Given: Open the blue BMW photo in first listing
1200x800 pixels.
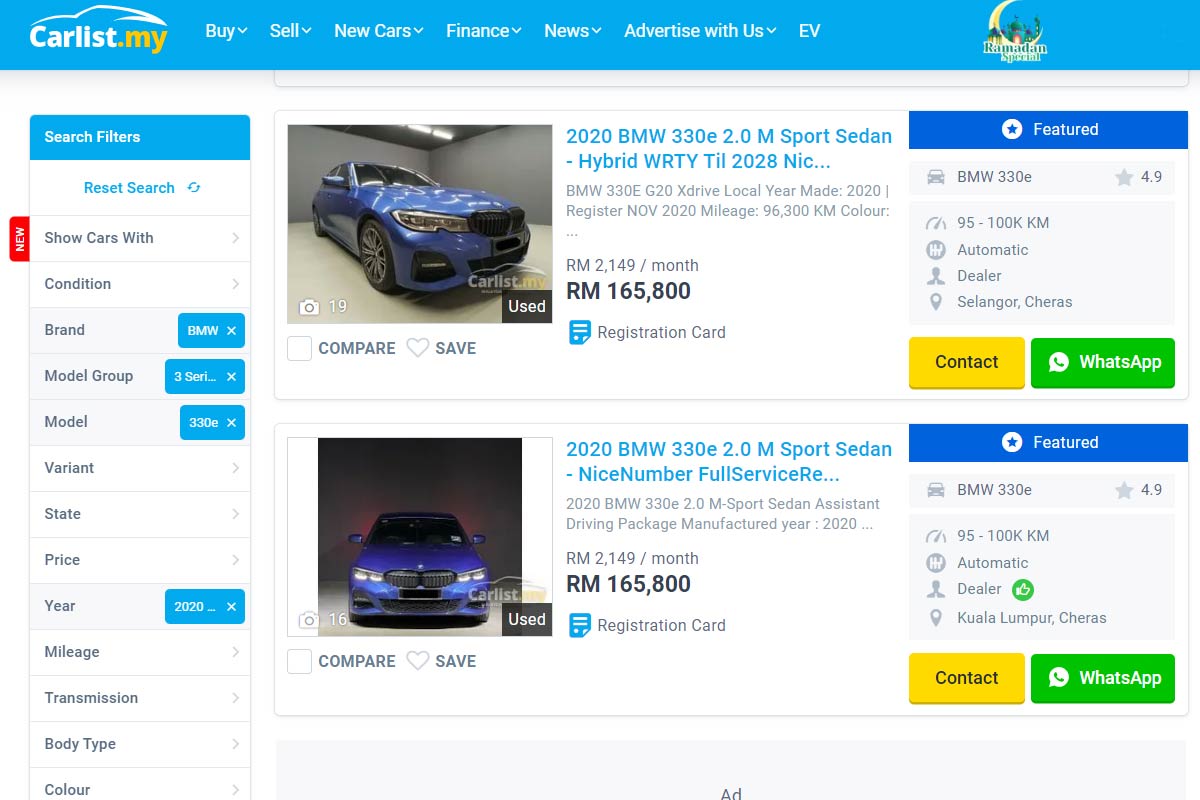Looking at the screenshot, I should pos(420,224).
